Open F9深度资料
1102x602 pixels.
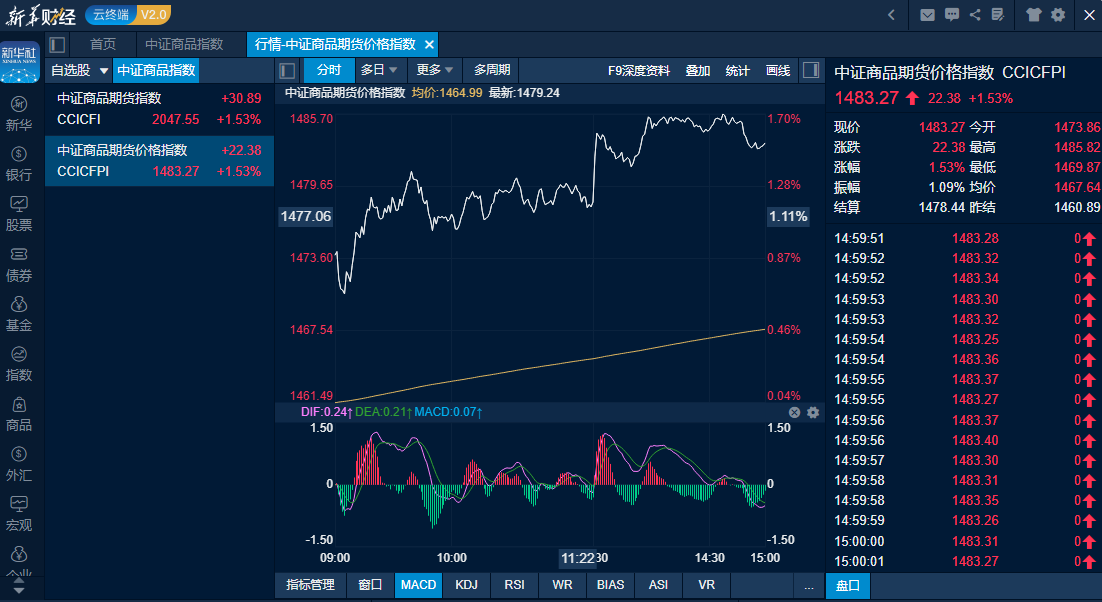coord(639,70)
